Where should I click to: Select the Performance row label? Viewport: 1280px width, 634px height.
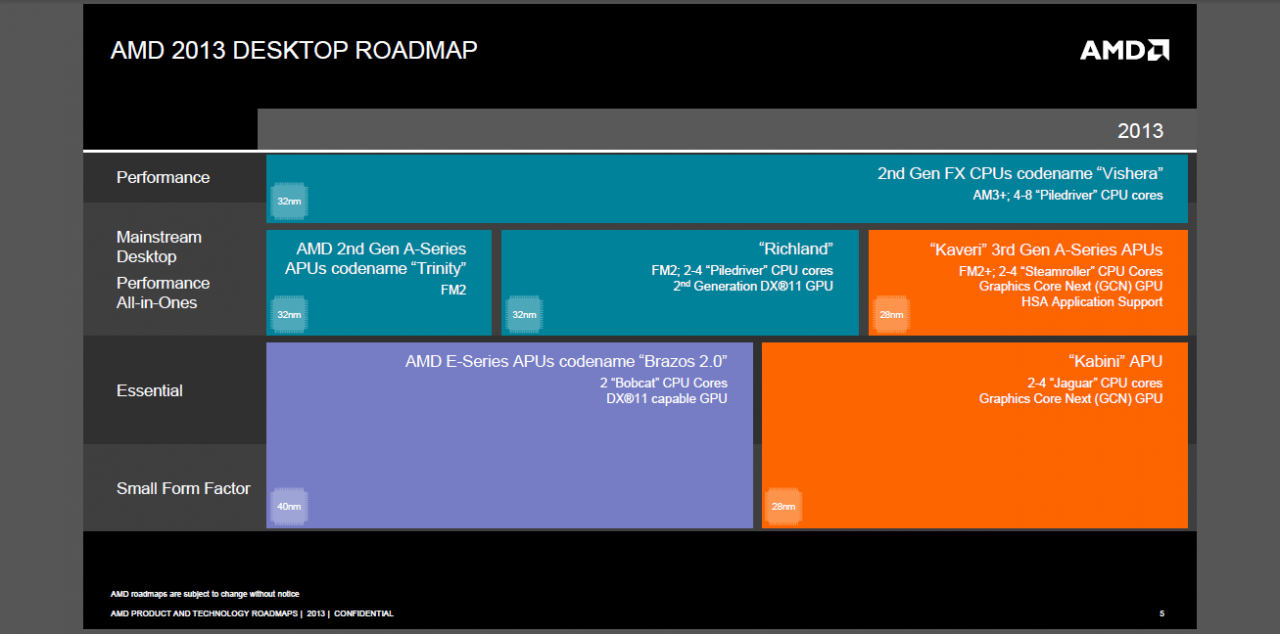(x=163, y=177)
